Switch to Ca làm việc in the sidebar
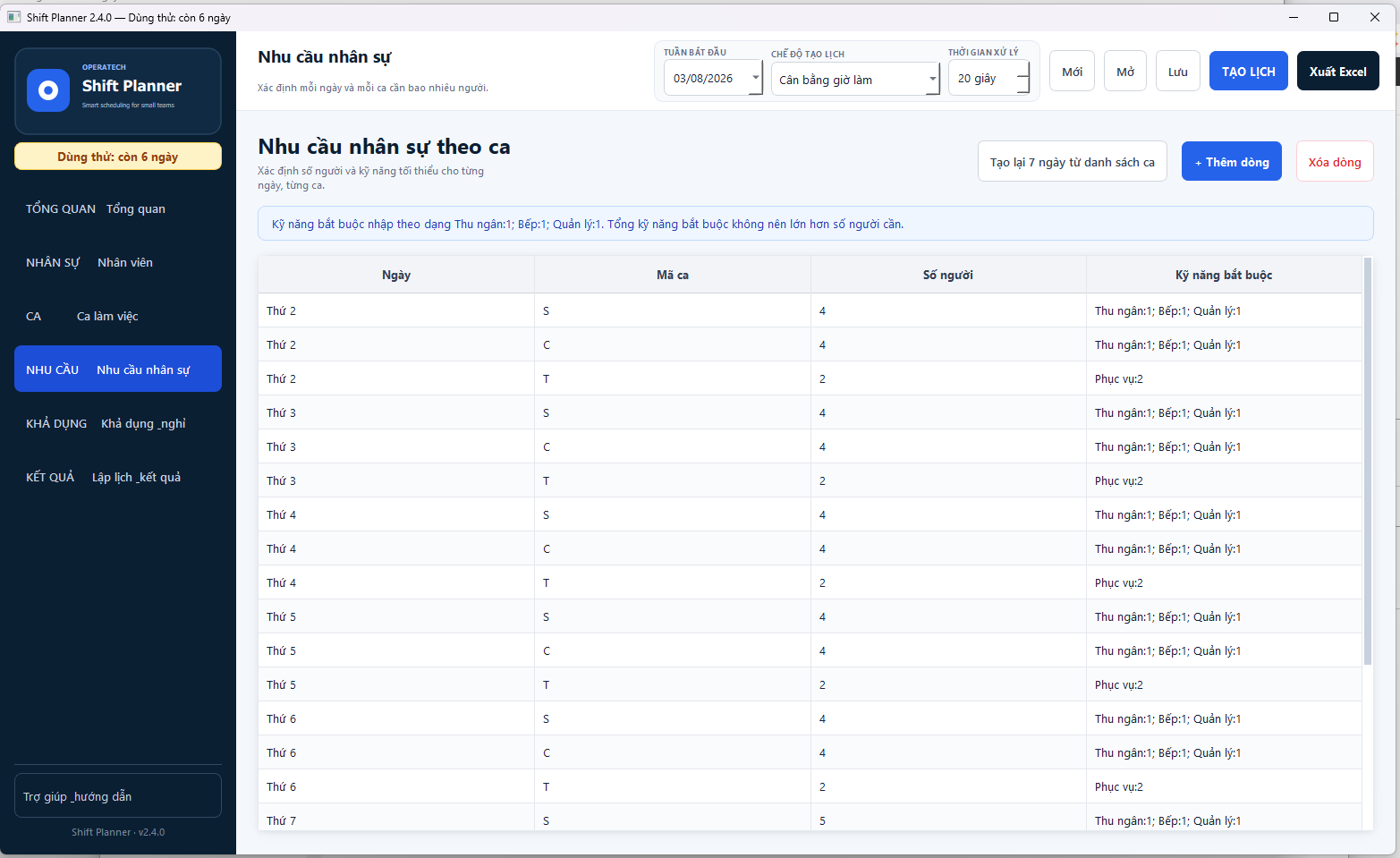 [118, 316]
